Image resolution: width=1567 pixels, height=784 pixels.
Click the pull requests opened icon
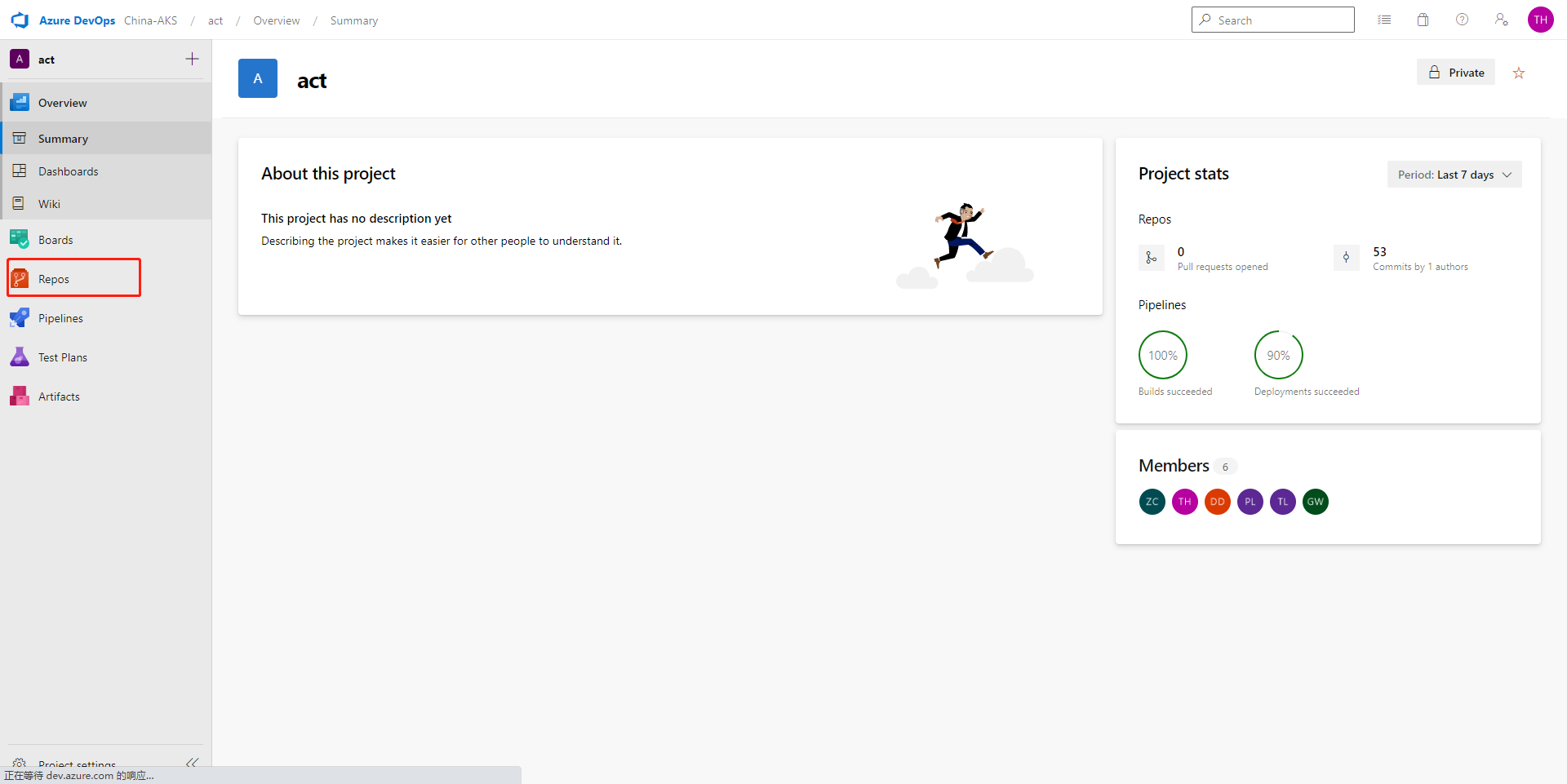(x=1152, y=258)
